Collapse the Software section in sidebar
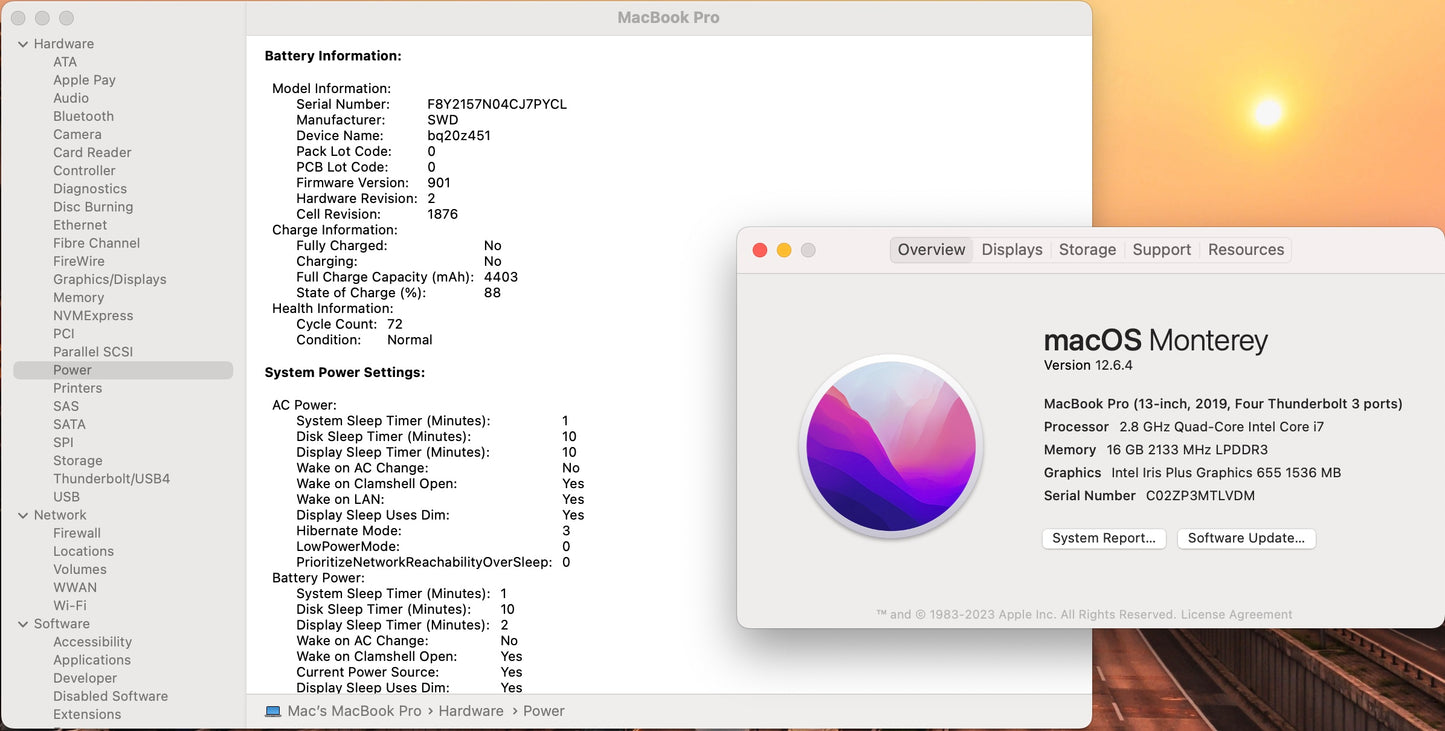Screen dimensions: 1445x731 23,624
